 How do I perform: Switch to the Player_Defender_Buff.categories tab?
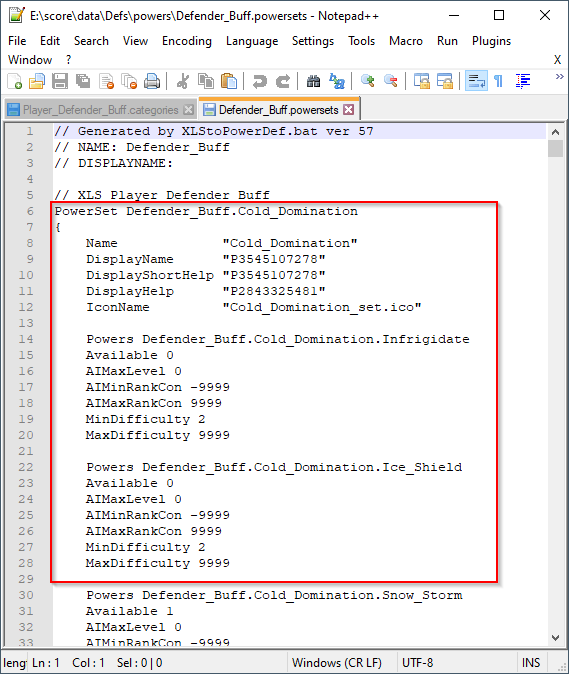[x=101, y=110]
